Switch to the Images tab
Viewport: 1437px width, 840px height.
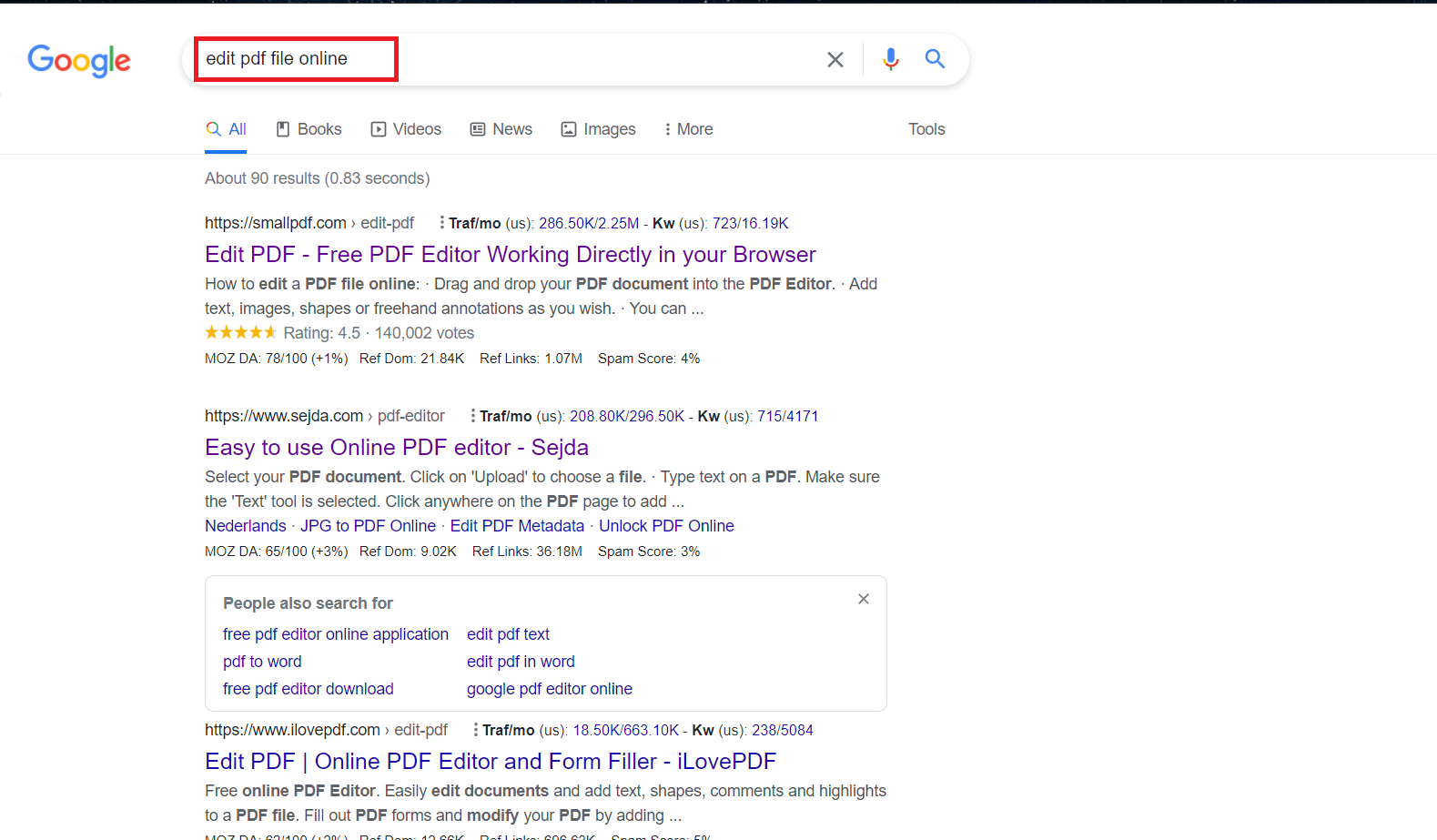[x=599, y=129]
